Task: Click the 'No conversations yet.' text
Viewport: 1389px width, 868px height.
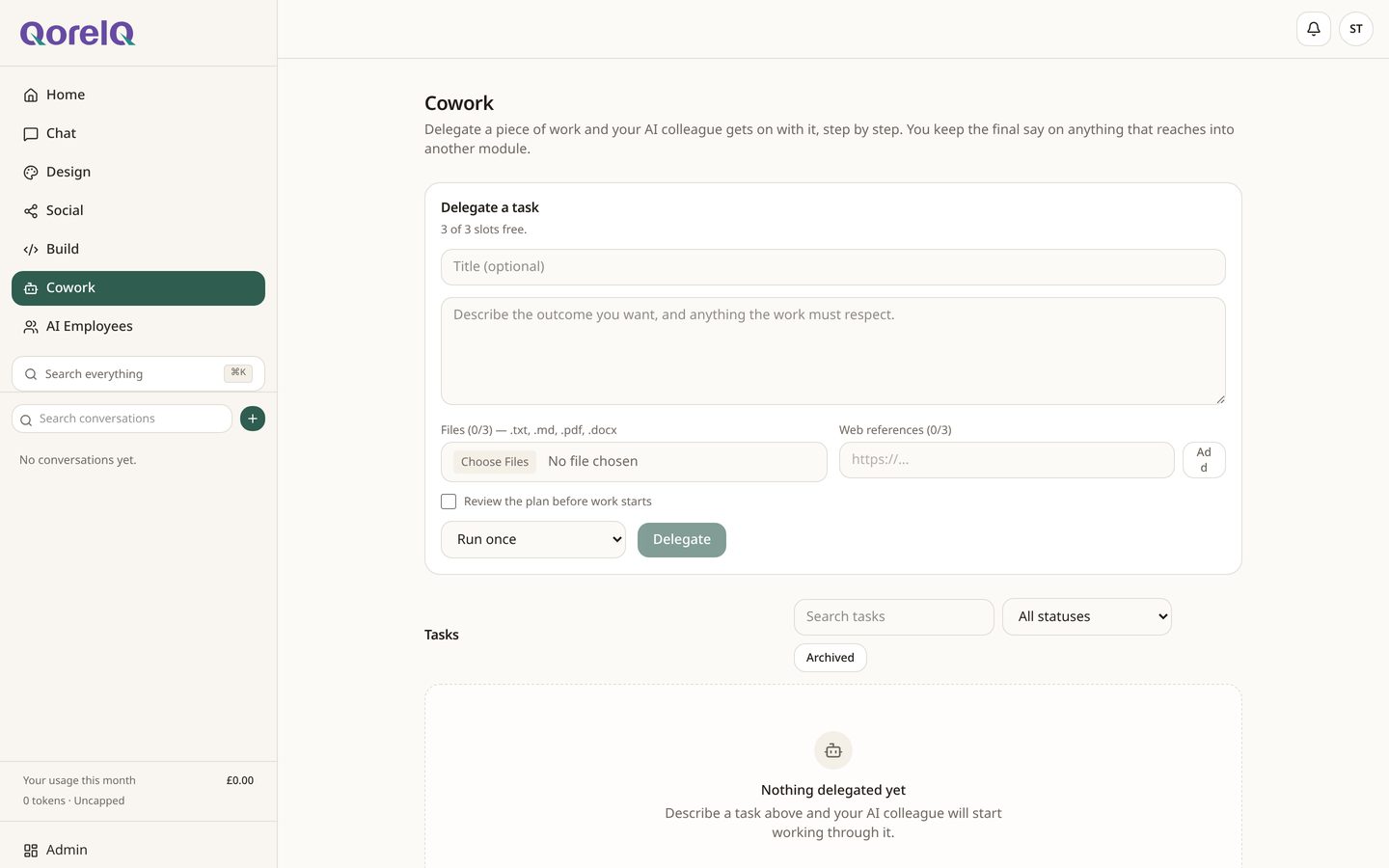Action: click(x=78, y=460)
